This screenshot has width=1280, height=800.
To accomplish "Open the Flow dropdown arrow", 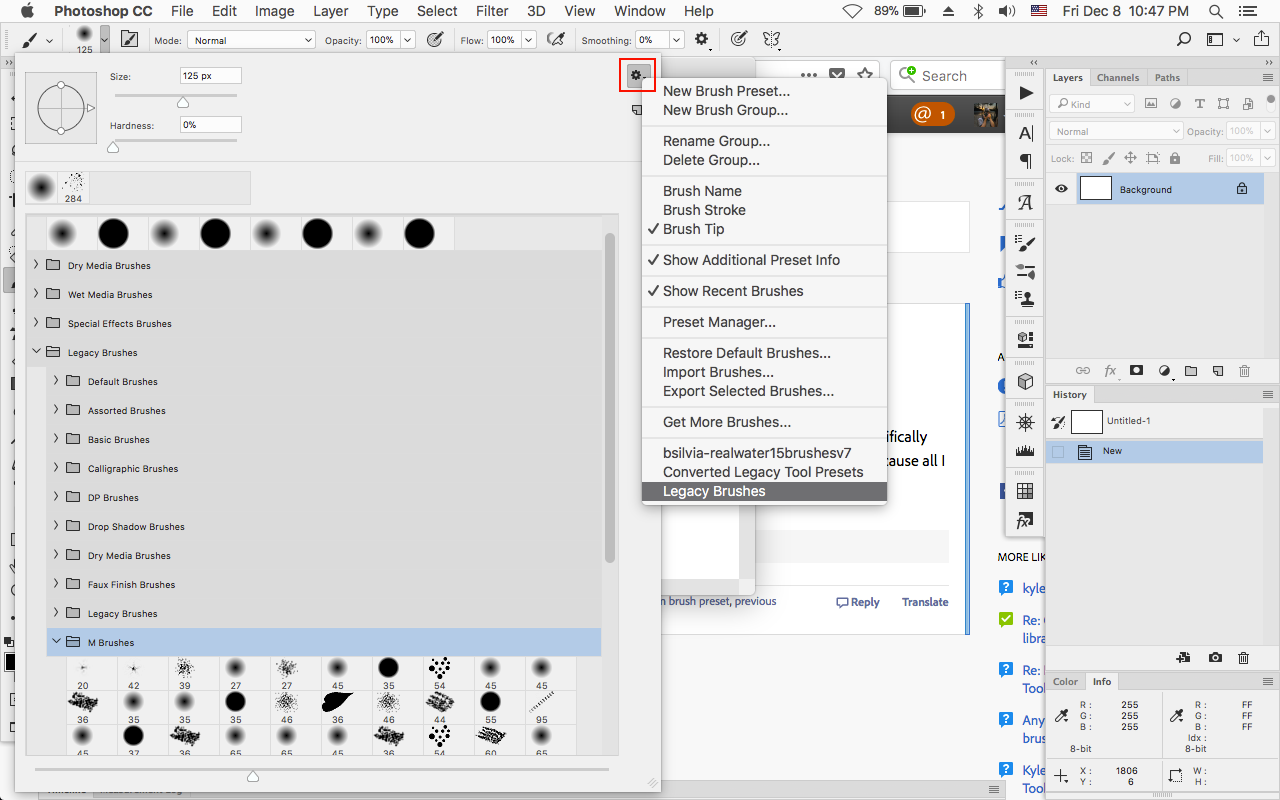I will coord(528,40).
